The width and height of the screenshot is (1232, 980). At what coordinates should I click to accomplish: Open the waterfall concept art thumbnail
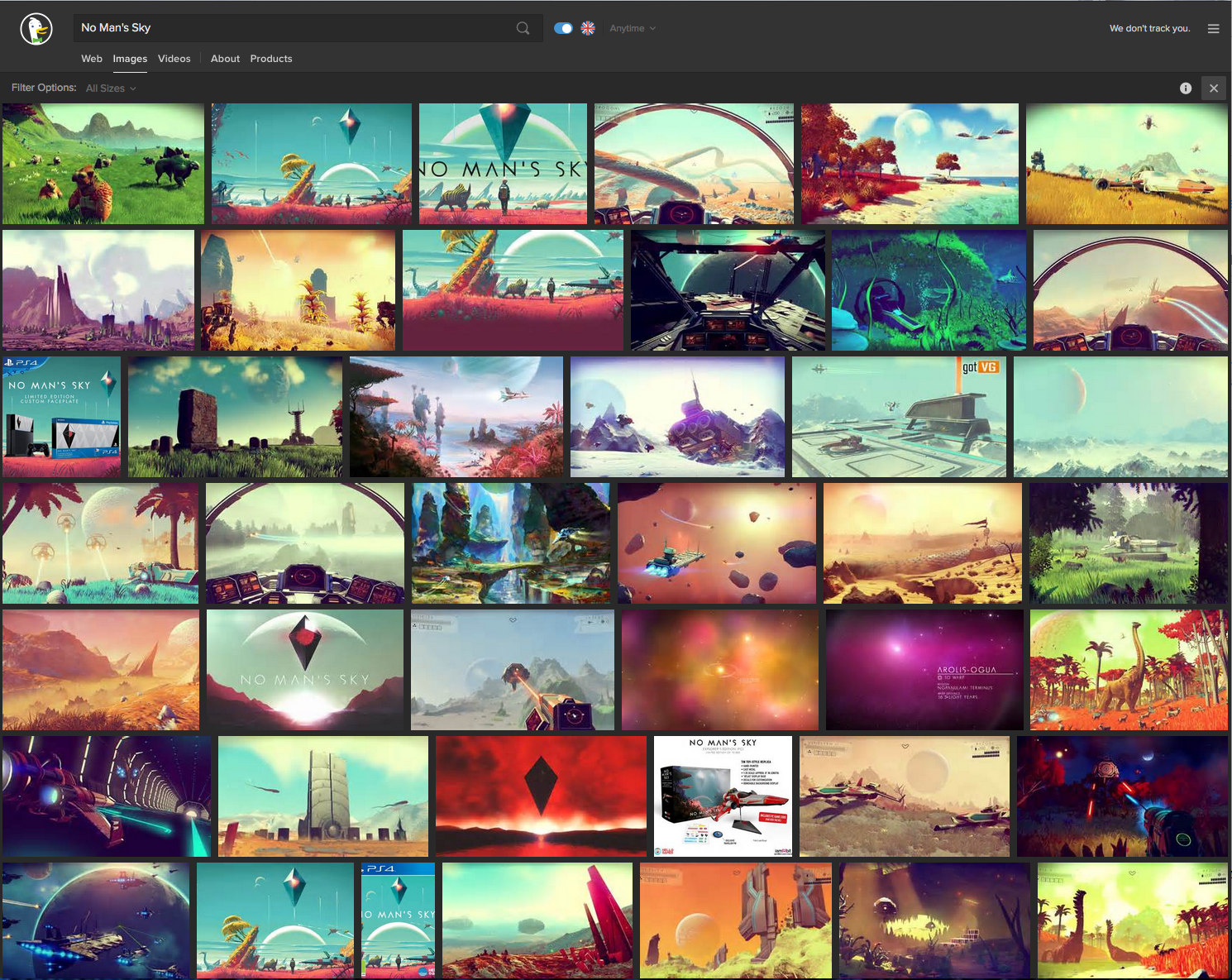click(x=511, y=543)
